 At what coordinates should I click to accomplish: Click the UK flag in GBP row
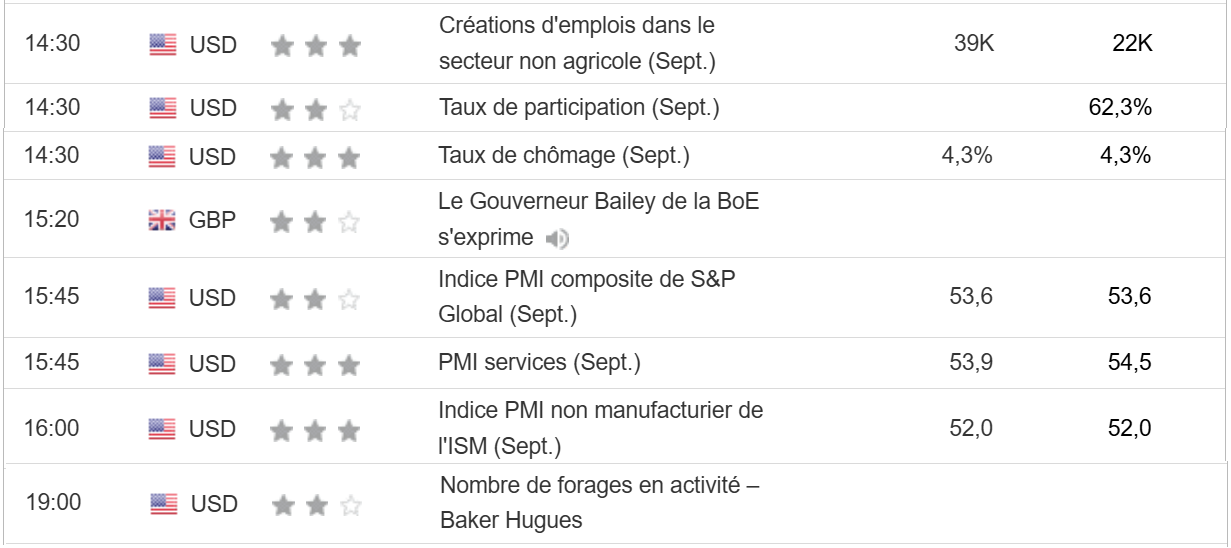pyautogui.click(x=162, y=221)
